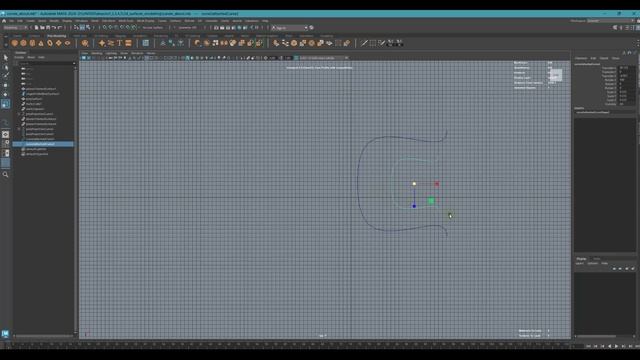
Task: Activate the Rotate tool in the toolbox
Action: point(5,94)
